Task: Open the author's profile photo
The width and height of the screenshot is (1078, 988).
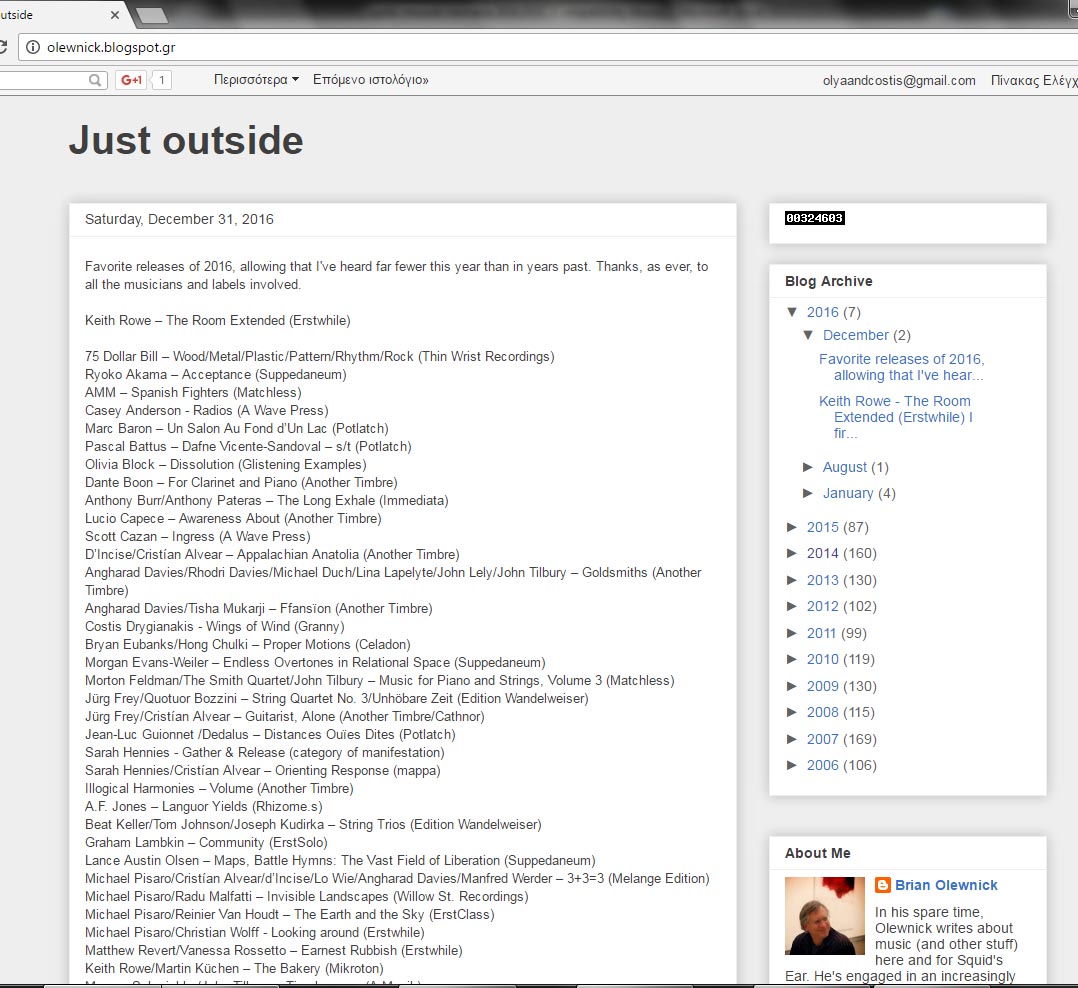Action: click(x=824, y=916)
